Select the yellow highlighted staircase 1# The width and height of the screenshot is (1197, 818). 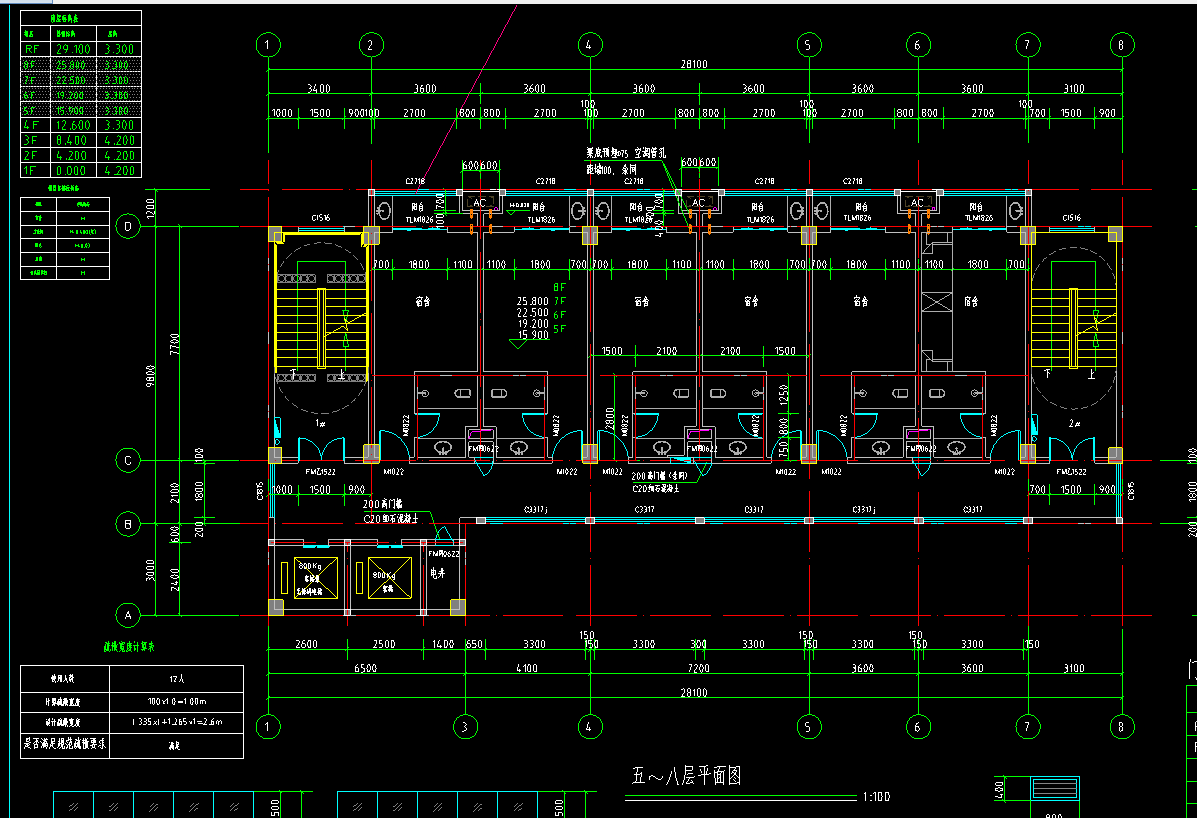coord(321,303)
